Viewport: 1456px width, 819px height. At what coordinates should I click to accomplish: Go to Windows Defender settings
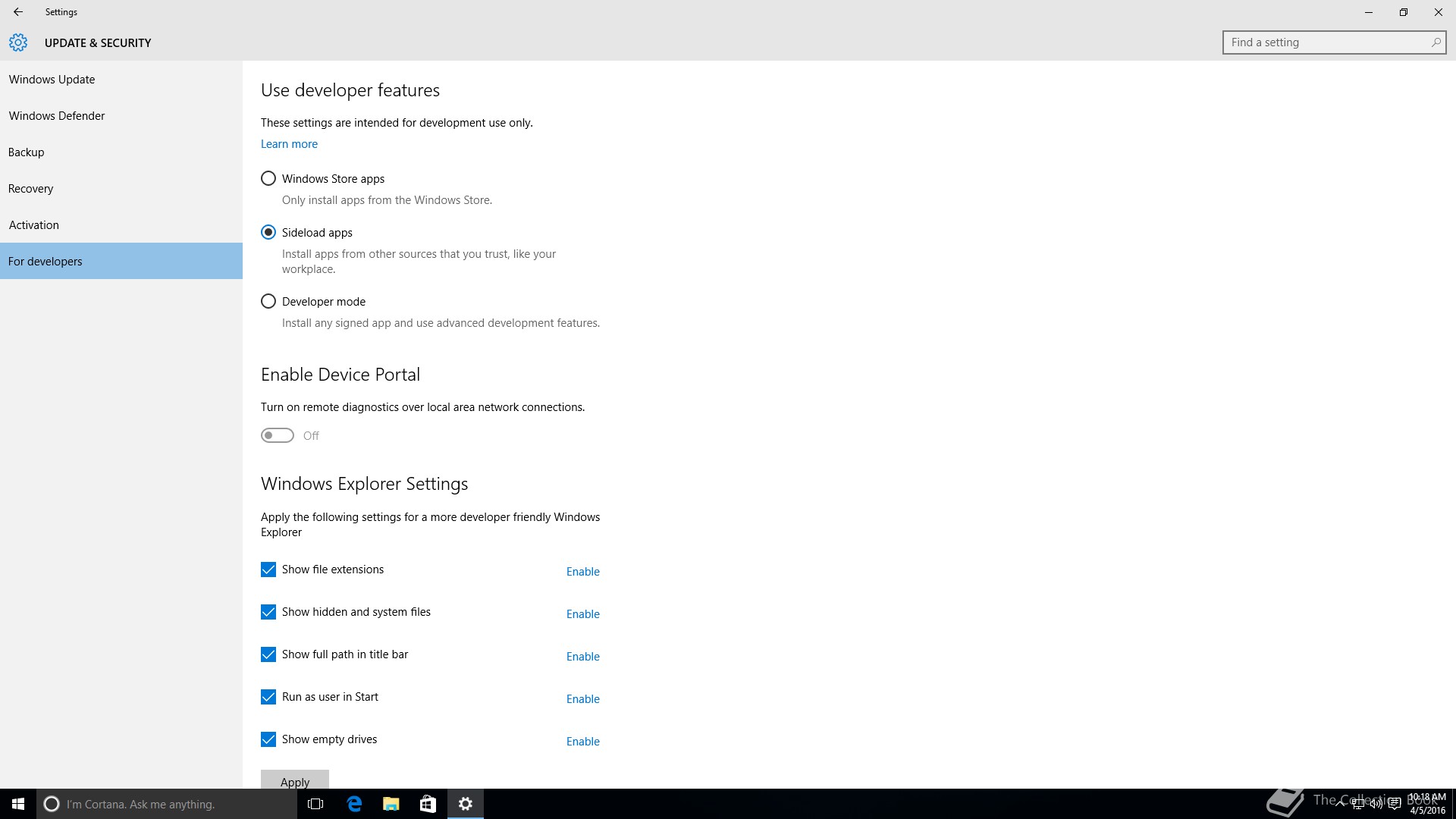121,116
